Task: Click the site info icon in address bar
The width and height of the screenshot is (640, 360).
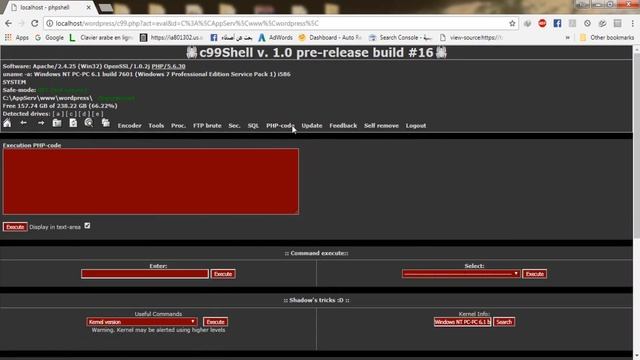Action: click(49, 23)
